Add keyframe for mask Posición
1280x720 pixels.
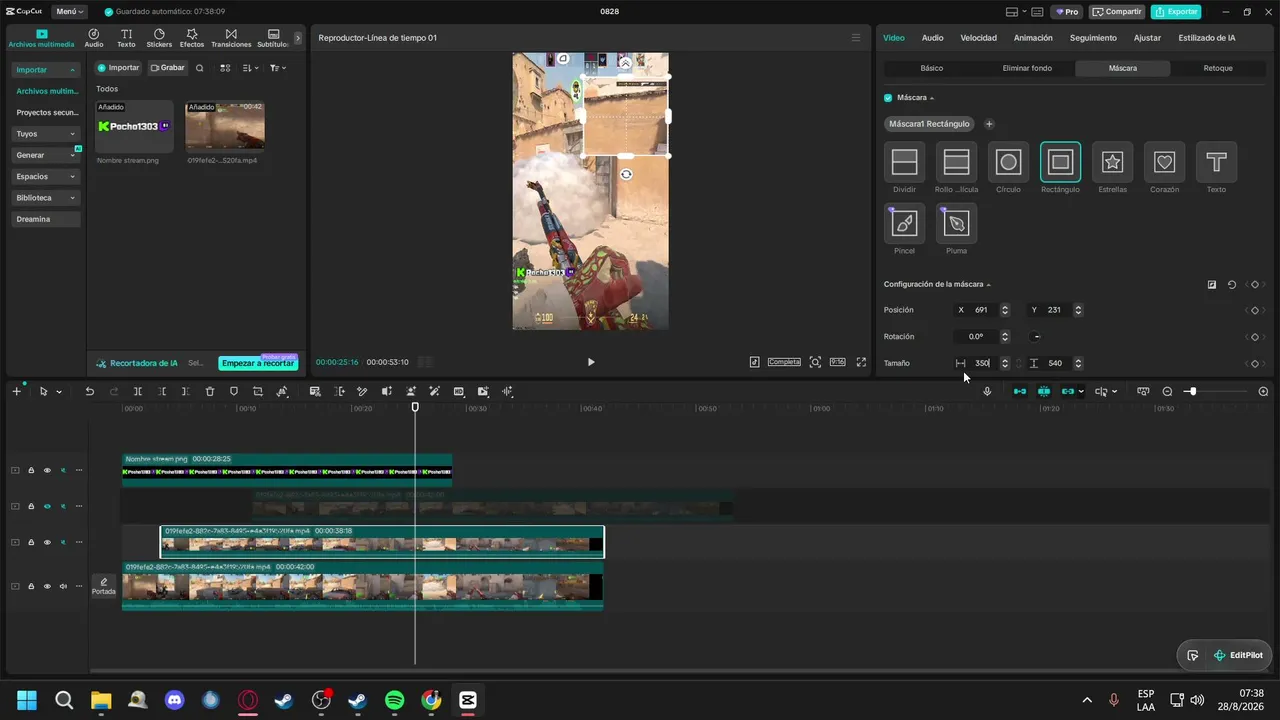(1255, 310)
